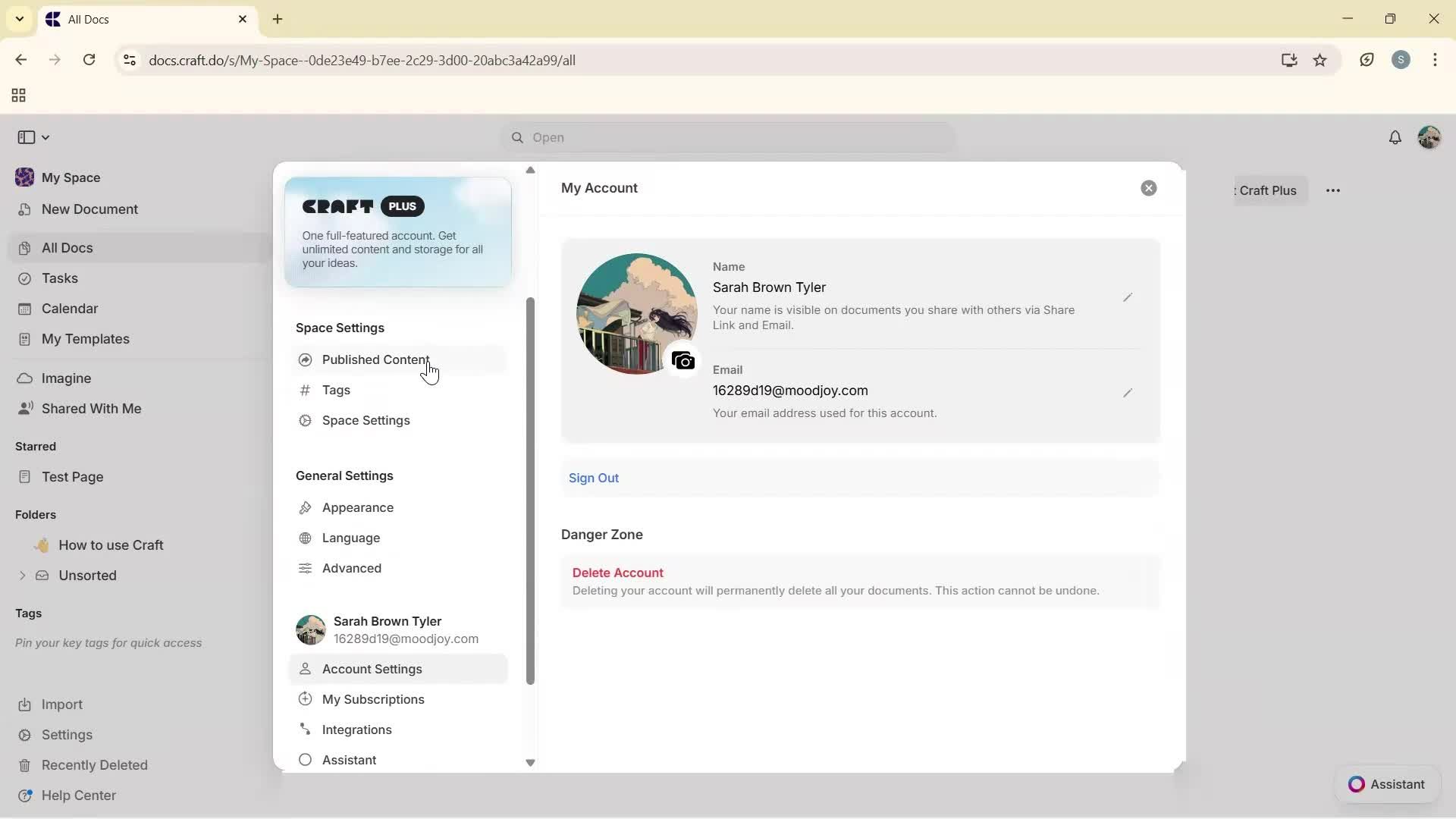Expand the Unsorted folder
Viewport: 1456px width, 819px height.
click(22, 575)
